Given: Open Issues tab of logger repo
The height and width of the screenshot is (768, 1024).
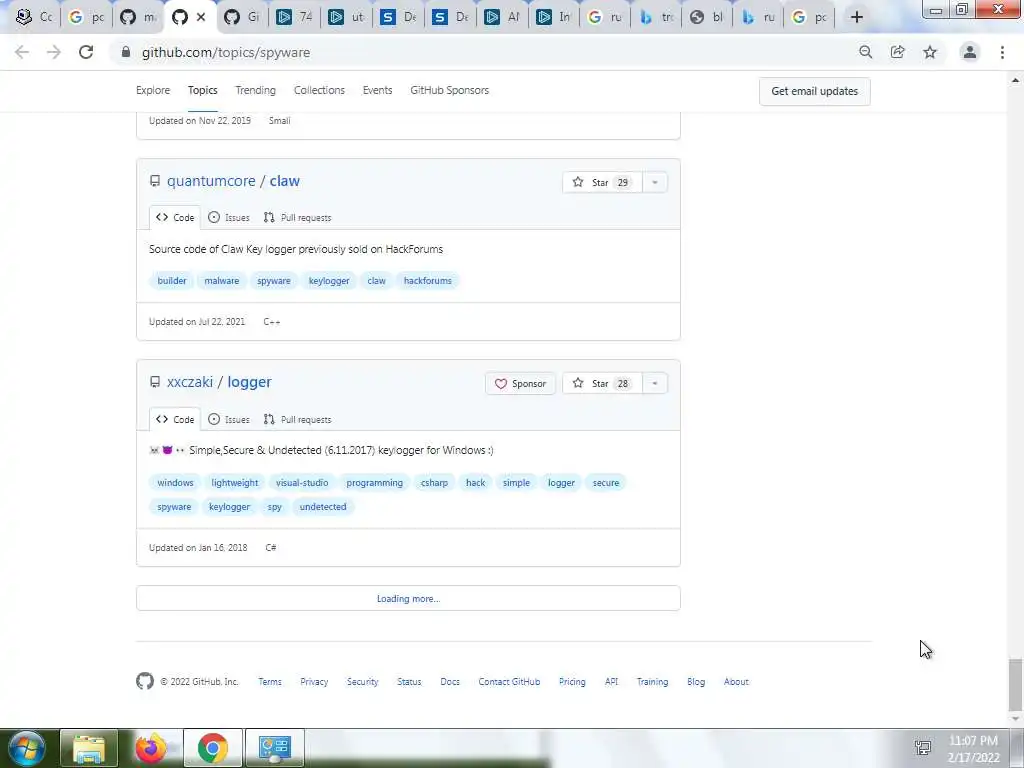Looking at the screenshot, I should pyautogui.click(x=229, y=419).
